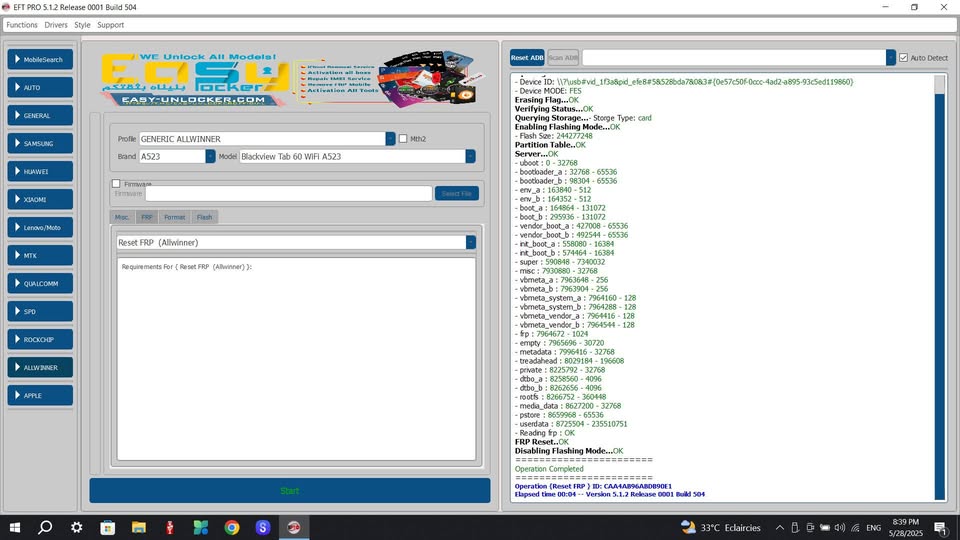Open the Lenovo/Moto sidebar category

click(x=40, y=227)
